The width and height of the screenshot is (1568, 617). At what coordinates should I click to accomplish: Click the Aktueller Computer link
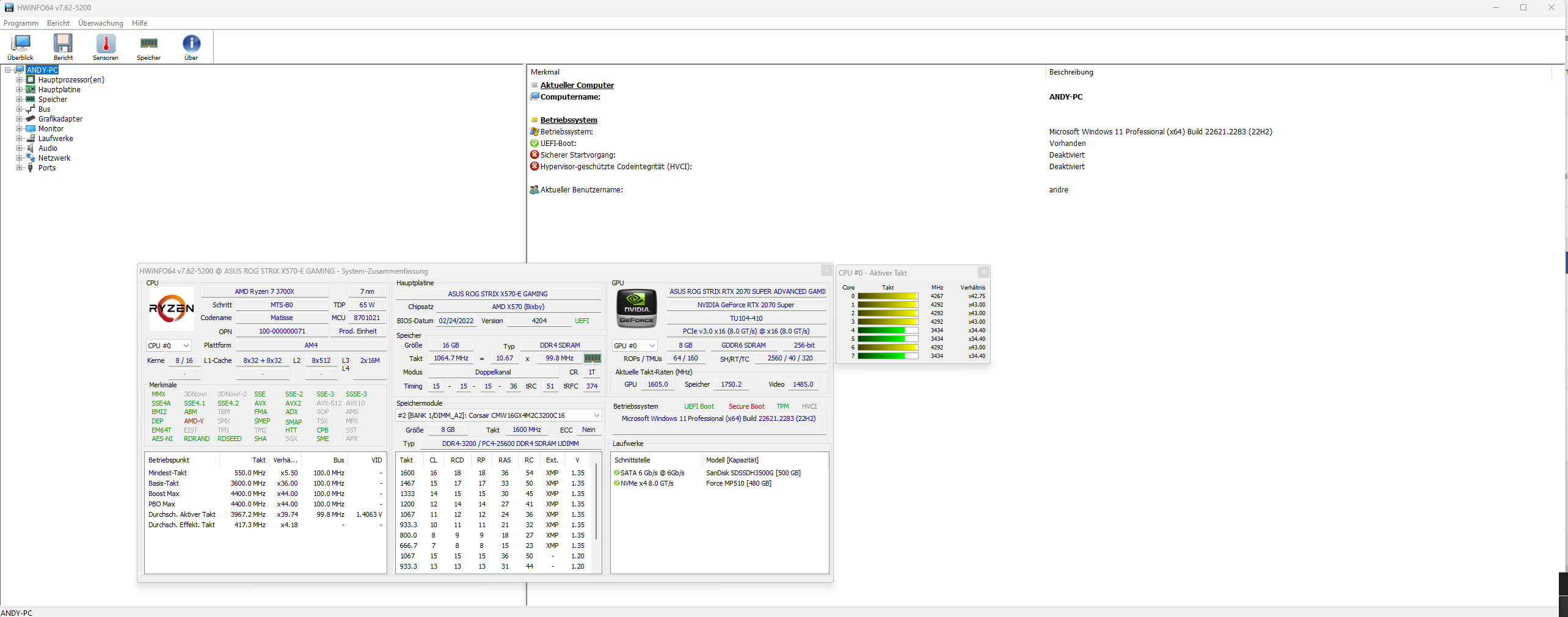click(576, 85)
